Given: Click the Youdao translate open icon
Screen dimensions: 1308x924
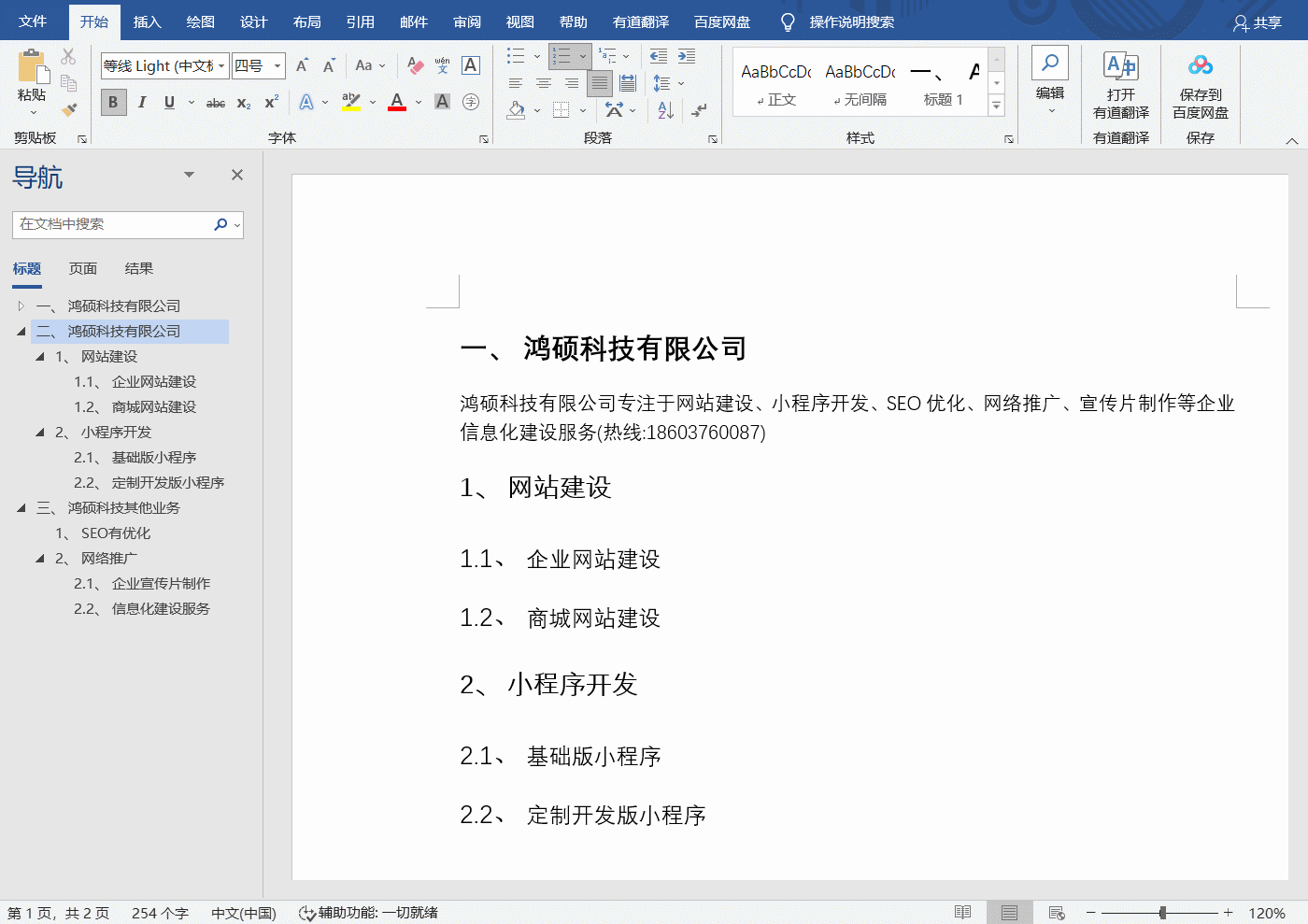Looking at the screenshot, I should pyautogui.click(x=1121, y=66).
